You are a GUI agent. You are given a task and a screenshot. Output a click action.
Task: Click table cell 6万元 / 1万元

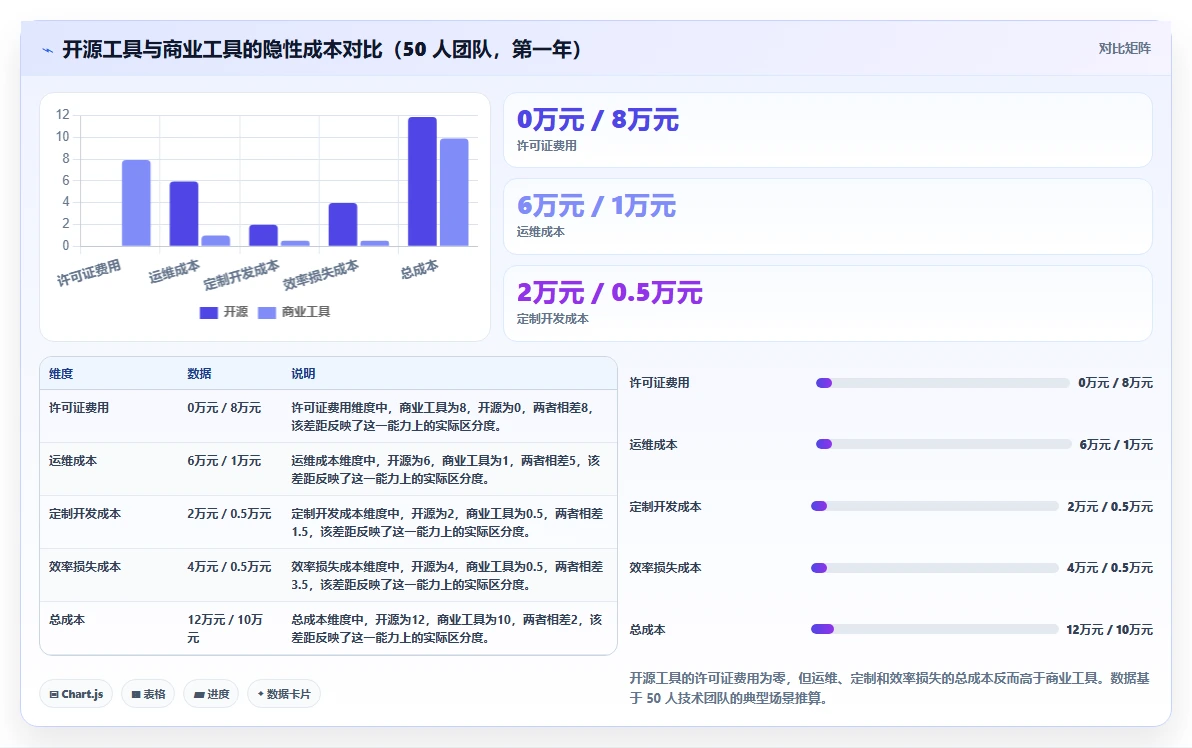[x=224, y=461]
